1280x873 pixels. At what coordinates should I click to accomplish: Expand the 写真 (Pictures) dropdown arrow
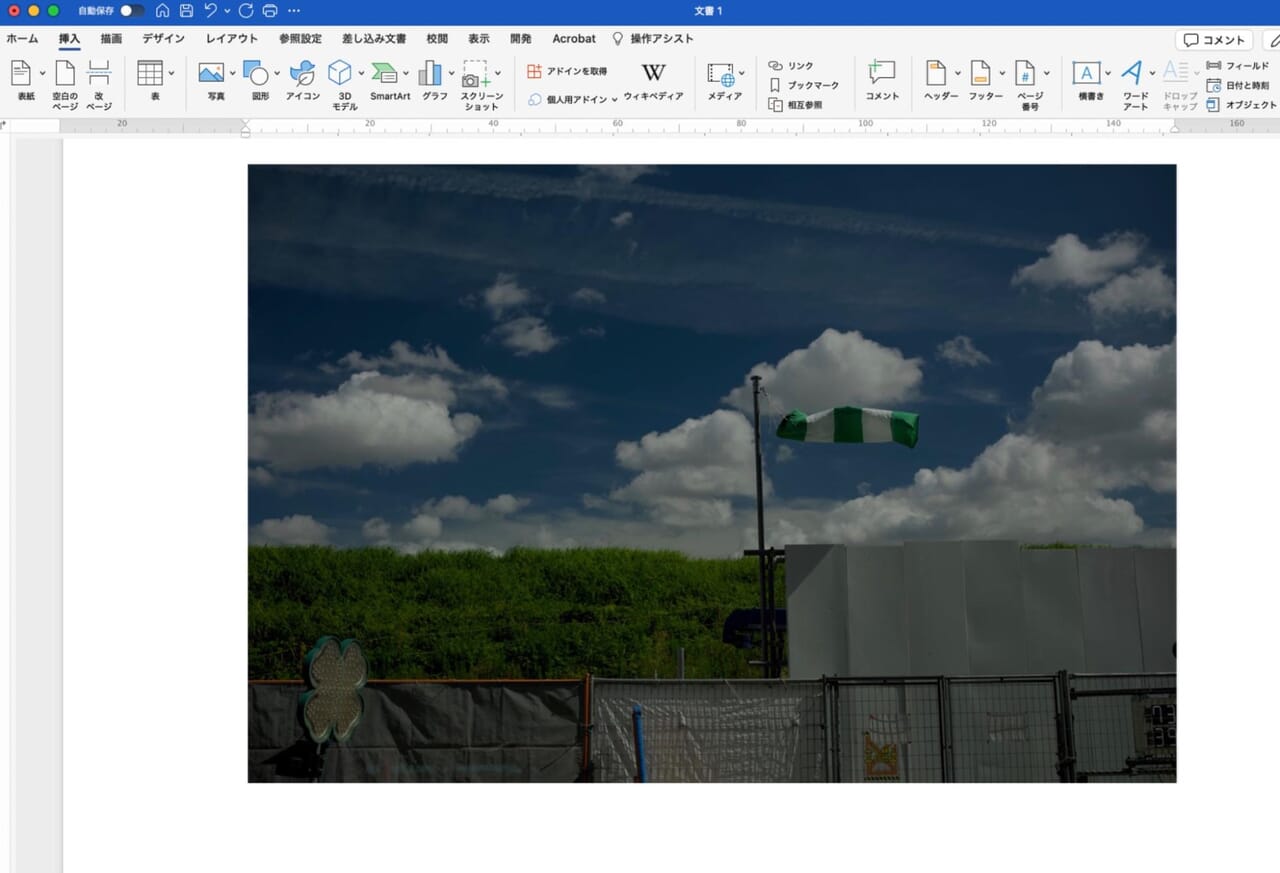(x=233, y=73)
